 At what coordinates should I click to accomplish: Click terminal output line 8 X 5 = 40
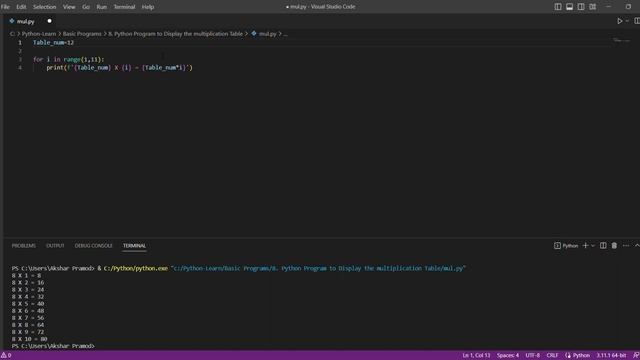coord(28,304)
